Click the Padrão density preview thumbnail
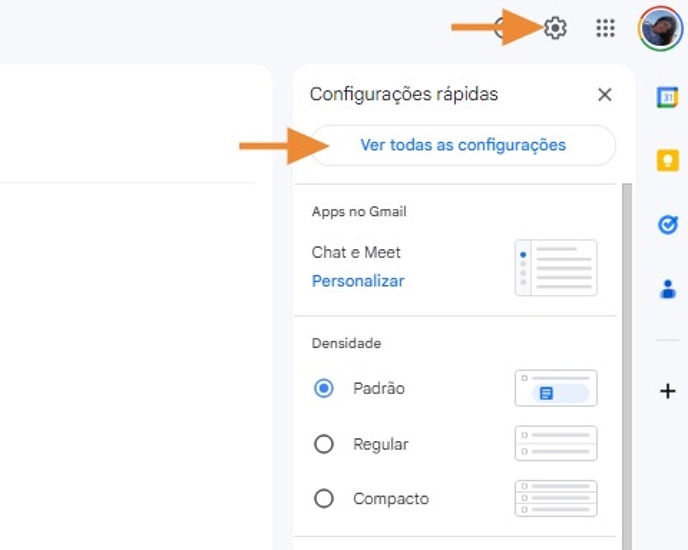The height and width of the screenshot is (550, 688). [555, 388]
